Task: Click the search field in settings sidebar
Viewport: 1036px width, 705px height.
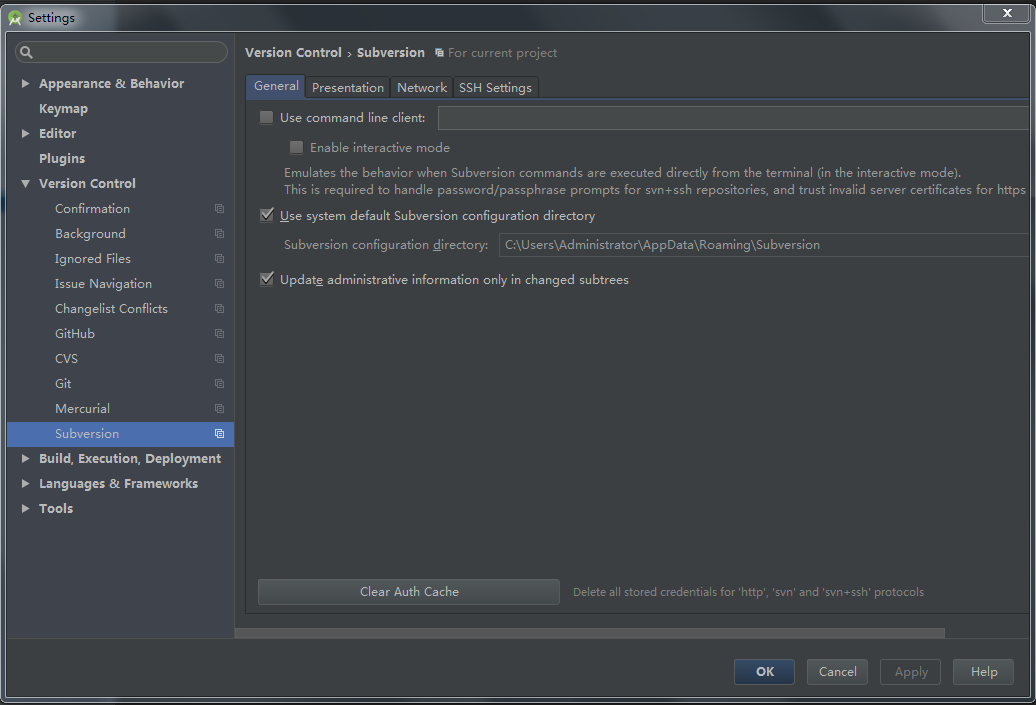Action: 120,51
